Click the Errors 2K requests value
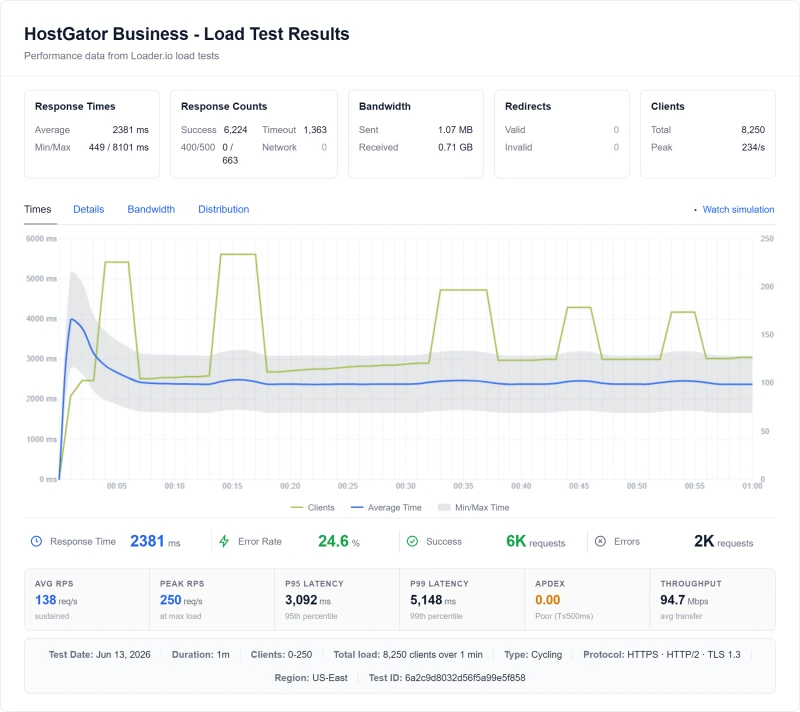The image size is (800, 712). [x=723, y=541]
